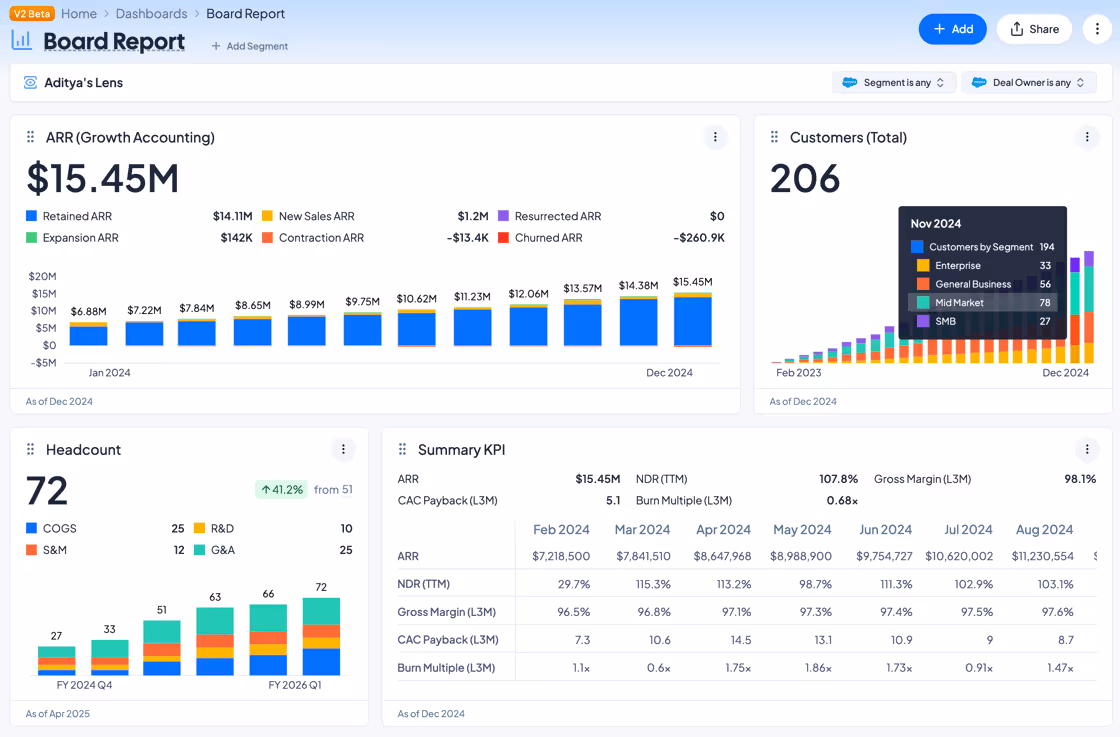The height and width of the screenshot is (737, 1120).
Task: Click the $12.06M ARR bar
Action: (529, 326)
